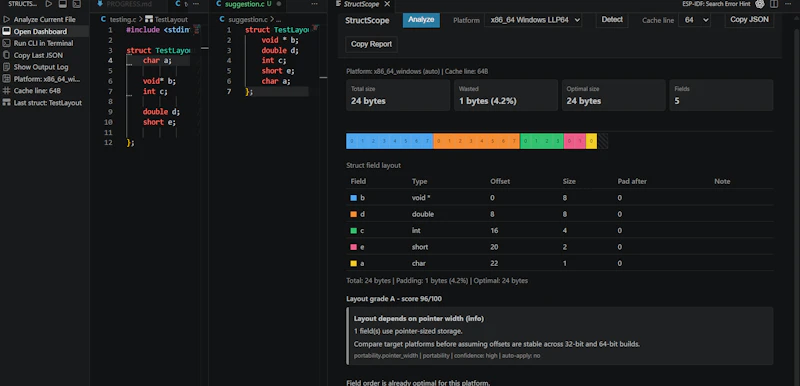800x386 pixels.
Task: Click the Wasted 1 bytes (4.2%) card
Action: (x=506, y=95)
